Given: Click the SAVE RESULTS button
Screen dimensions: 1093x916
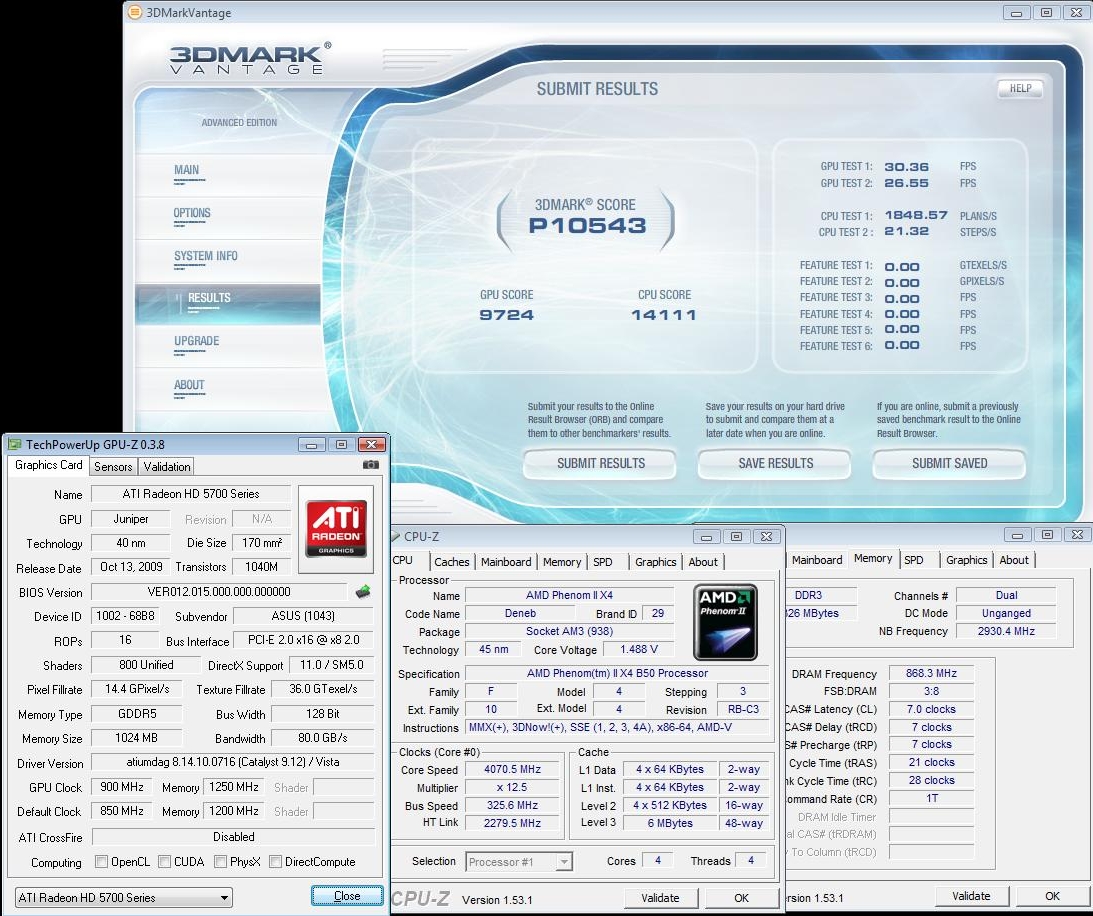Looking at the screenshot, I should point(775,463).
